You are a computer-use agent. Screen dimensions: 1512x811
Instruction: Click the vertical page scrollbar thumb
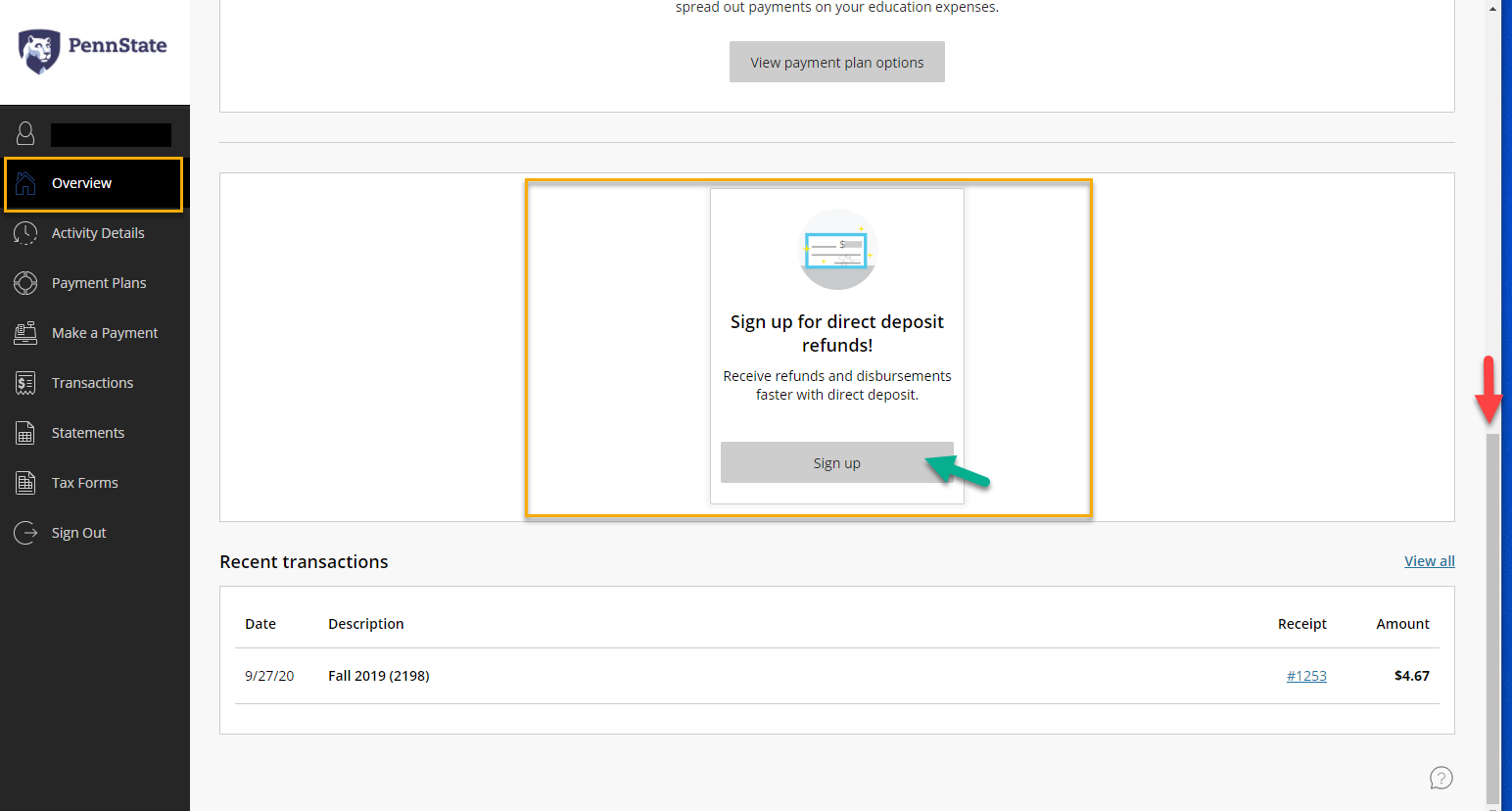click(1492, 617)
